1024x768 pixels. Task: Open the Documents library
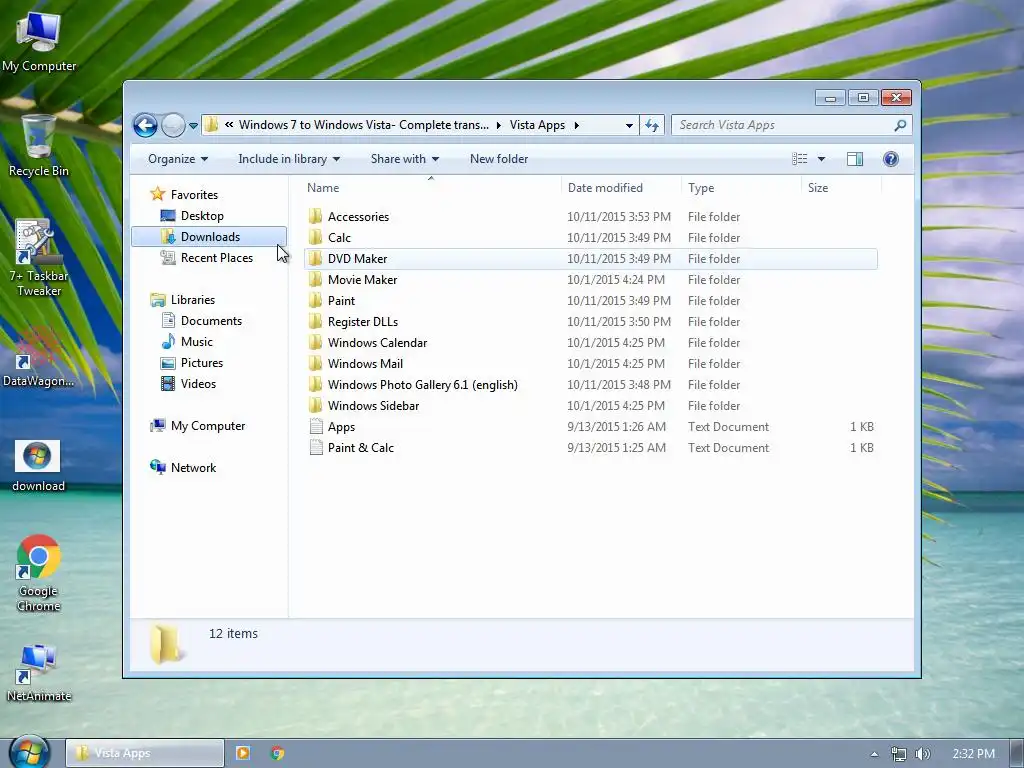click(211, 321)
